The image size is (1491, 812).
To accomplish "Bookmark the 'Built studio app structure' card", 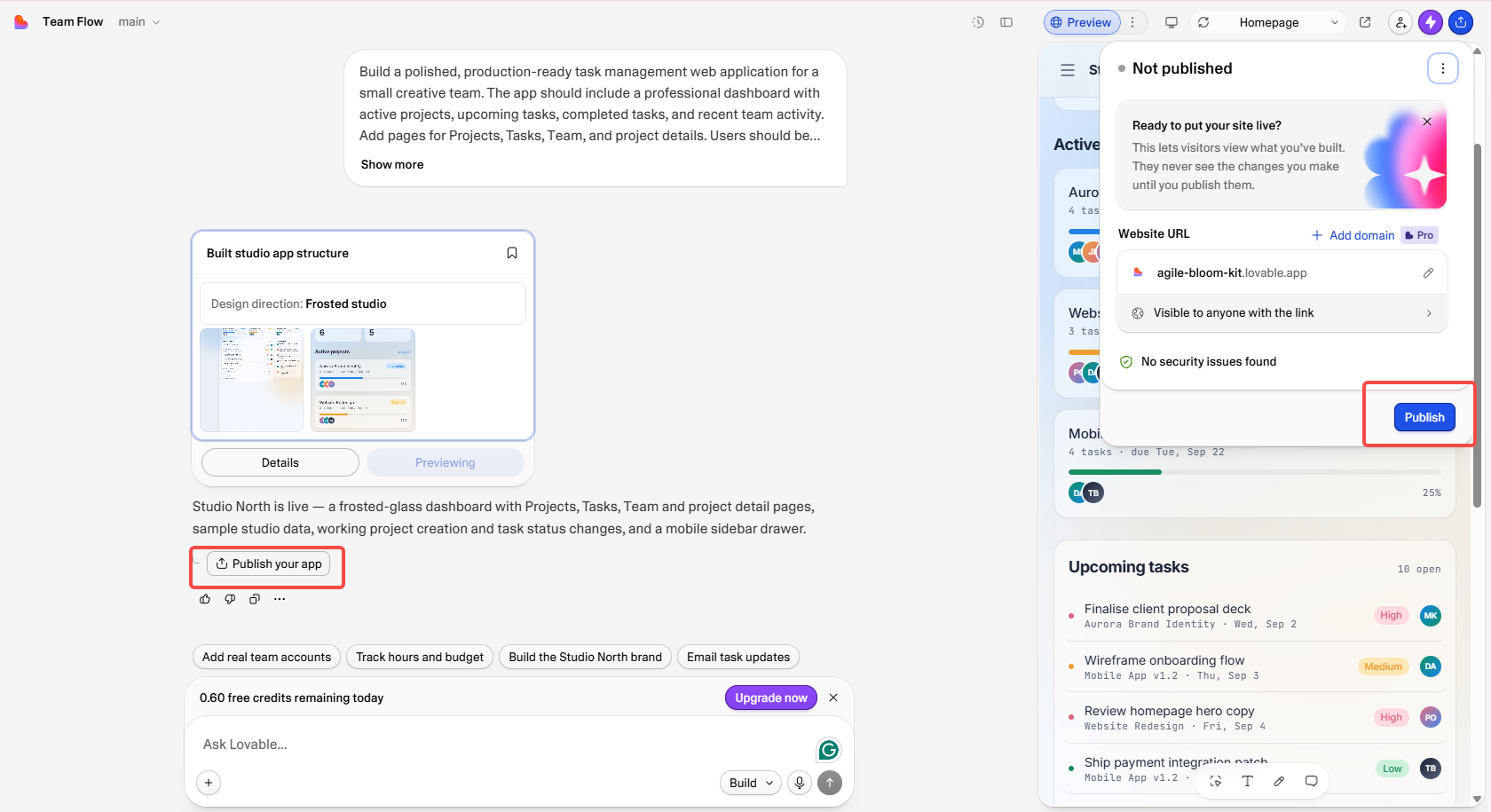I will click(x=512, y=253).
